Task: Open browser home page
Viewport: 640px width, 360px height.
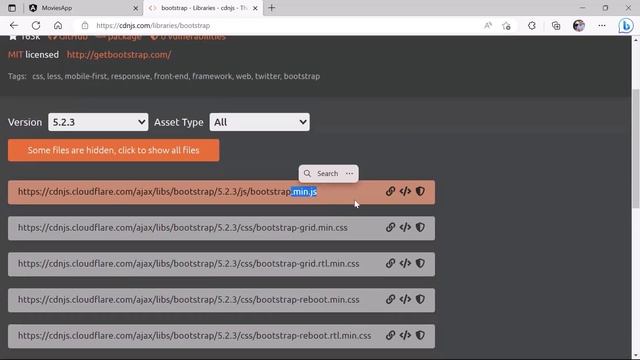Action: 58,25
